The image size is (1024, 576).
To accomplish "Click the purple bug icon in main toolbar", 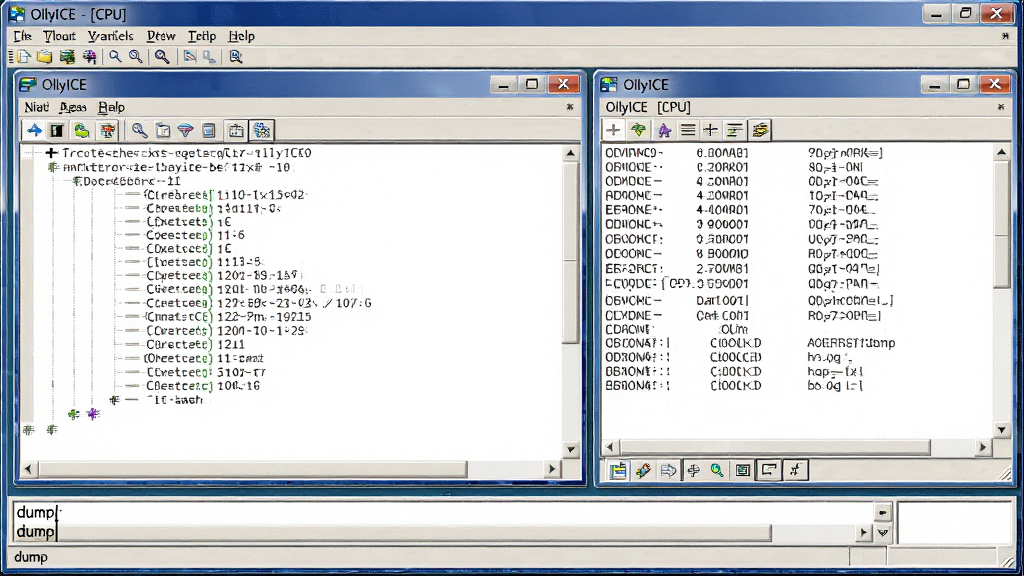I will [89, 57].
